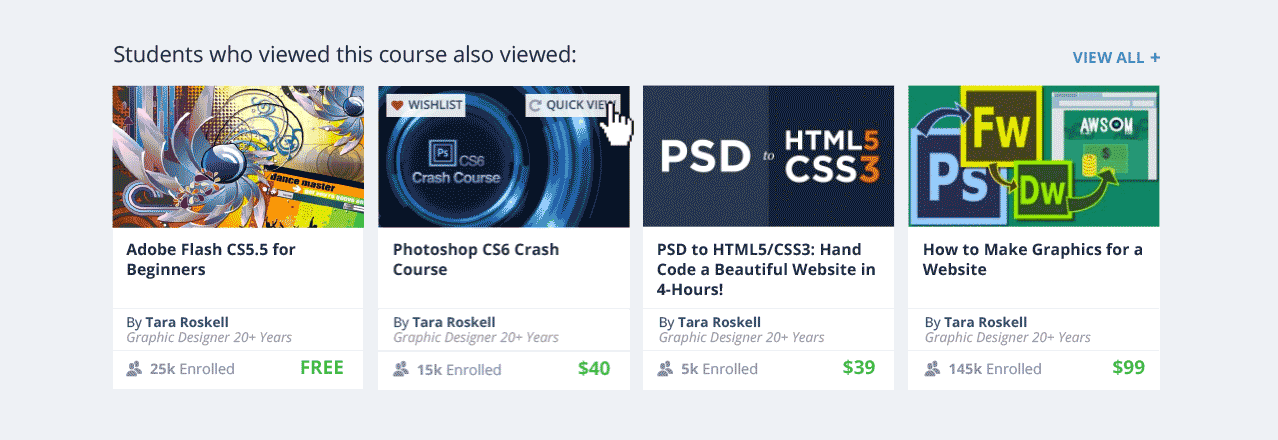1278x440 pixels.
Task: Open How to Make Graphics thumbnail image
Action: pyautogui.click(x=1034, y=156)
